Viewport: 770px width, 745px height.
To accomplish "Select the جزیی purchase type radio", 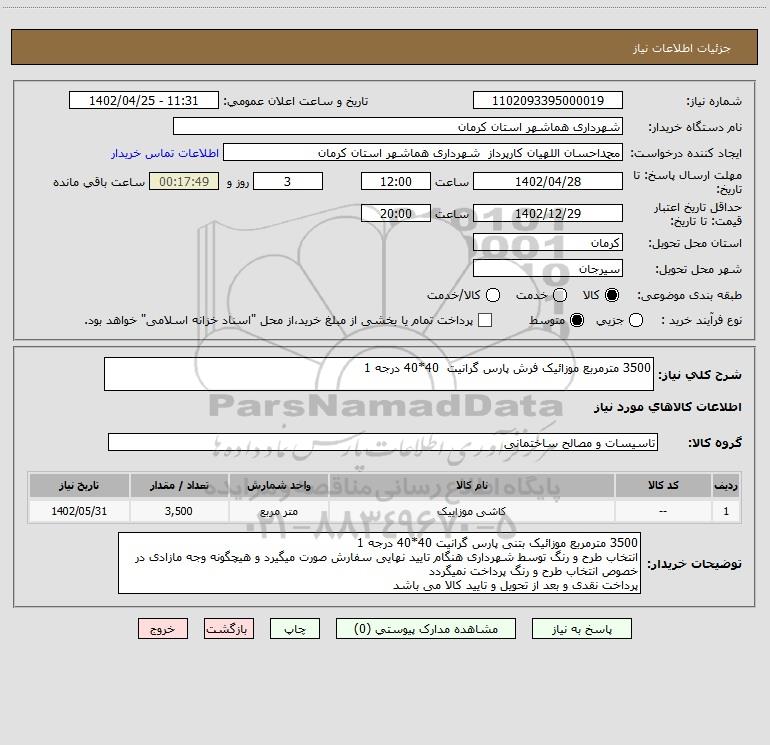I will (x=636, y=320).
